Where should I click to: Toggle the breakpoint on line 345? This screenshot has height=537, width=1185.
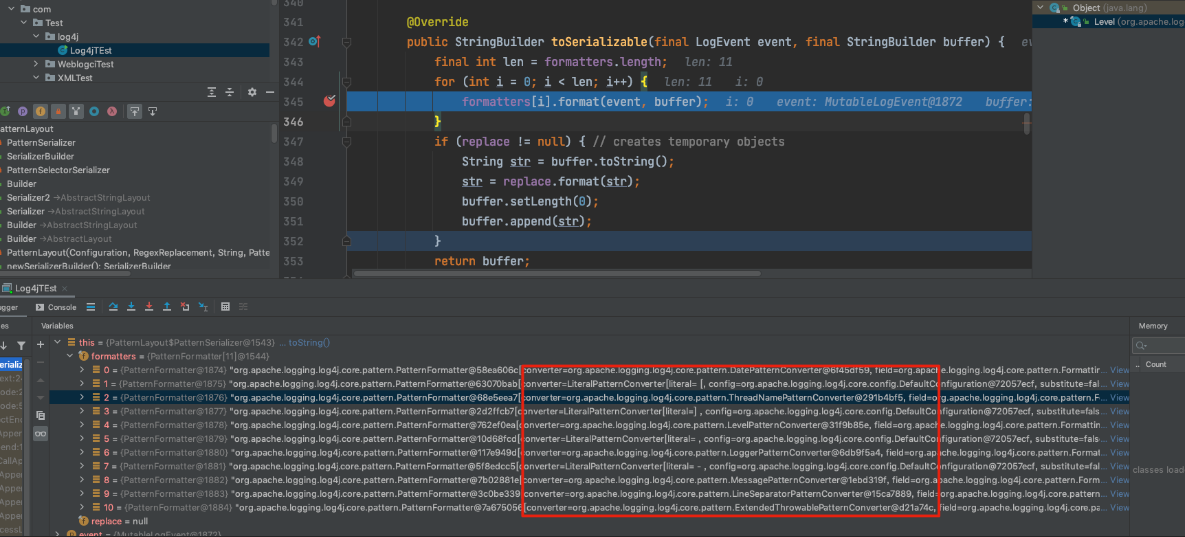click(x=328, y=102)
